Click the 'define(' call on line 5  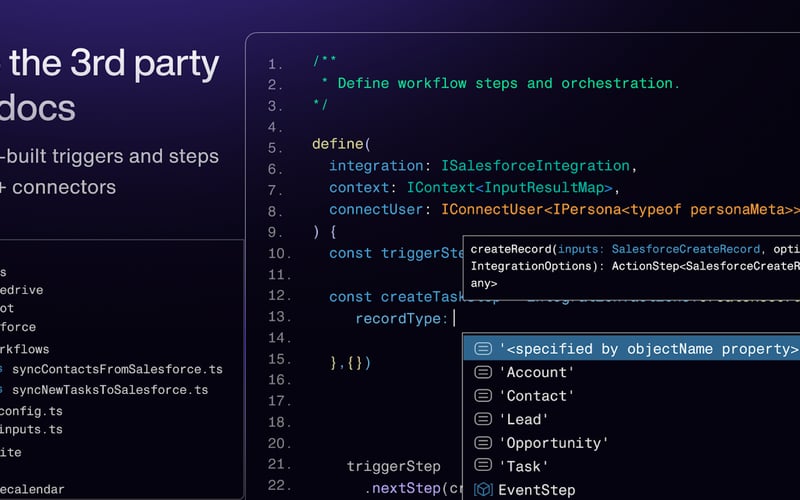(x=341, y=144)
